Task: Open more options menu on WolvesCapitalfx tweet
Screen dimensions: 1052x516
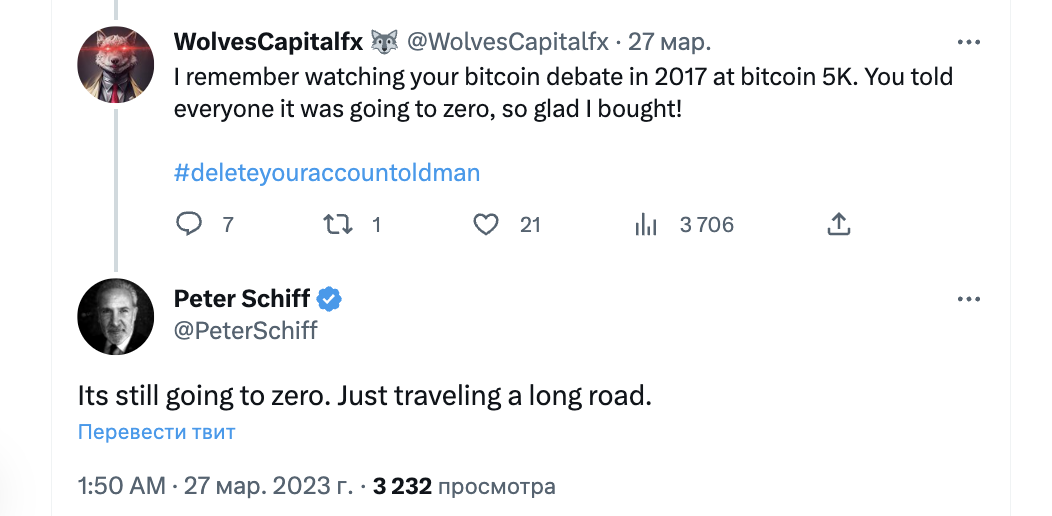Action: coord(969,42)
